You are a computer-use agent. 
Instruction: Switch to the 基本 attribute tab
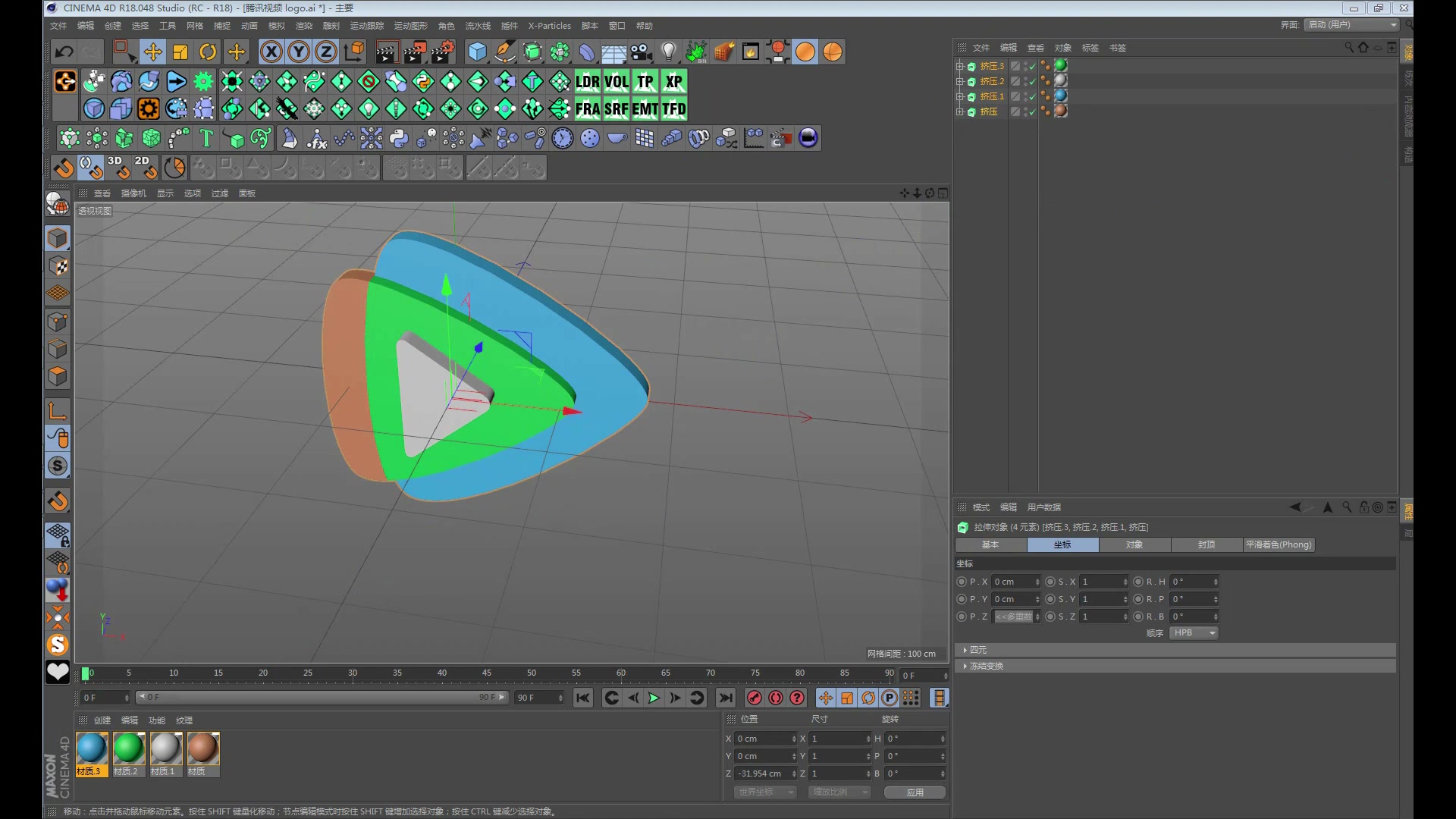(x=990, y=544)
